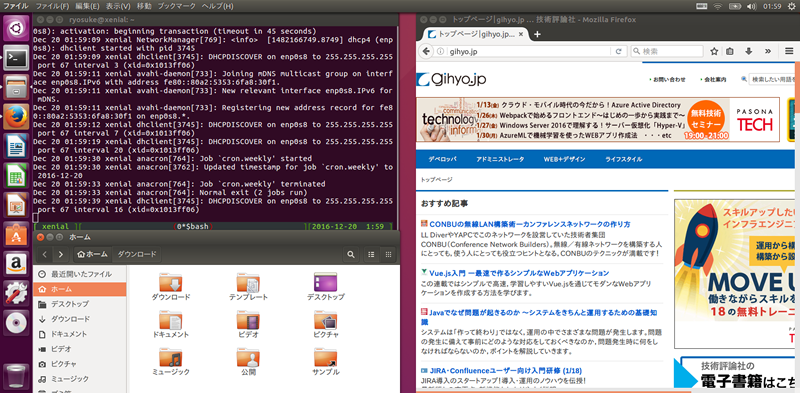Open Ubuntu Software dock icon
Screen dimensions: 800x393
[x=16, y=234]
